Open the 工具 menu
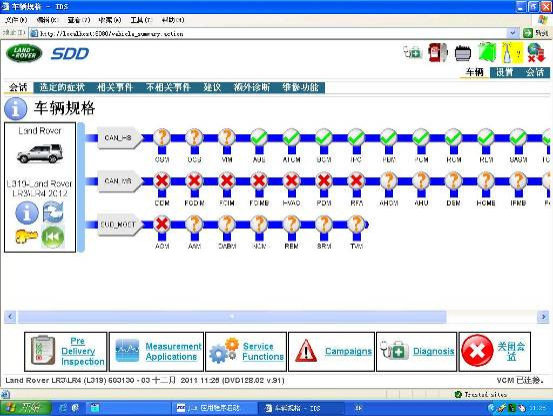 pos(141,20)
